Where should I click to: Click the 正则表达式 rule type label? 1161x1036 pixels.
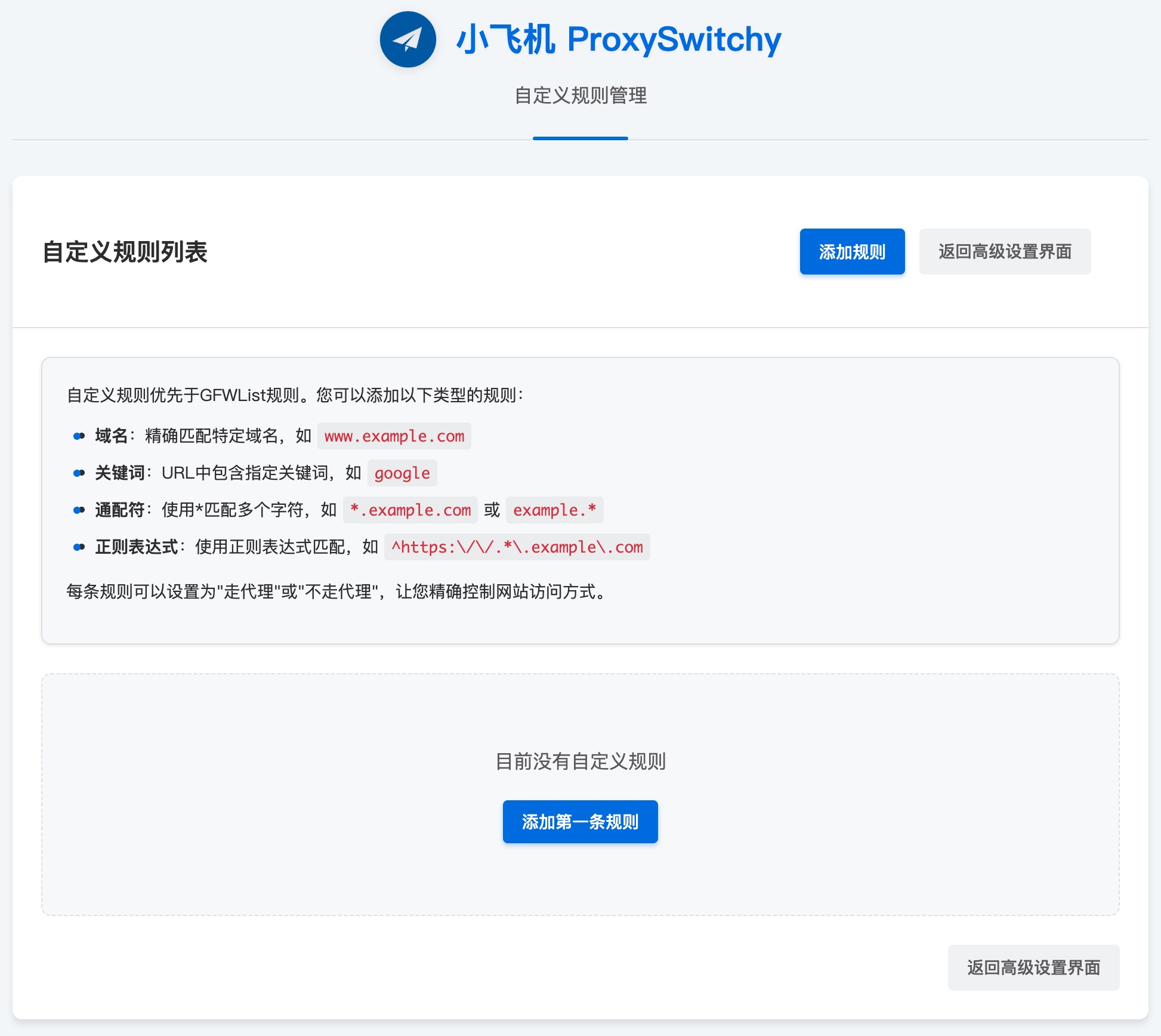point(137,547)
